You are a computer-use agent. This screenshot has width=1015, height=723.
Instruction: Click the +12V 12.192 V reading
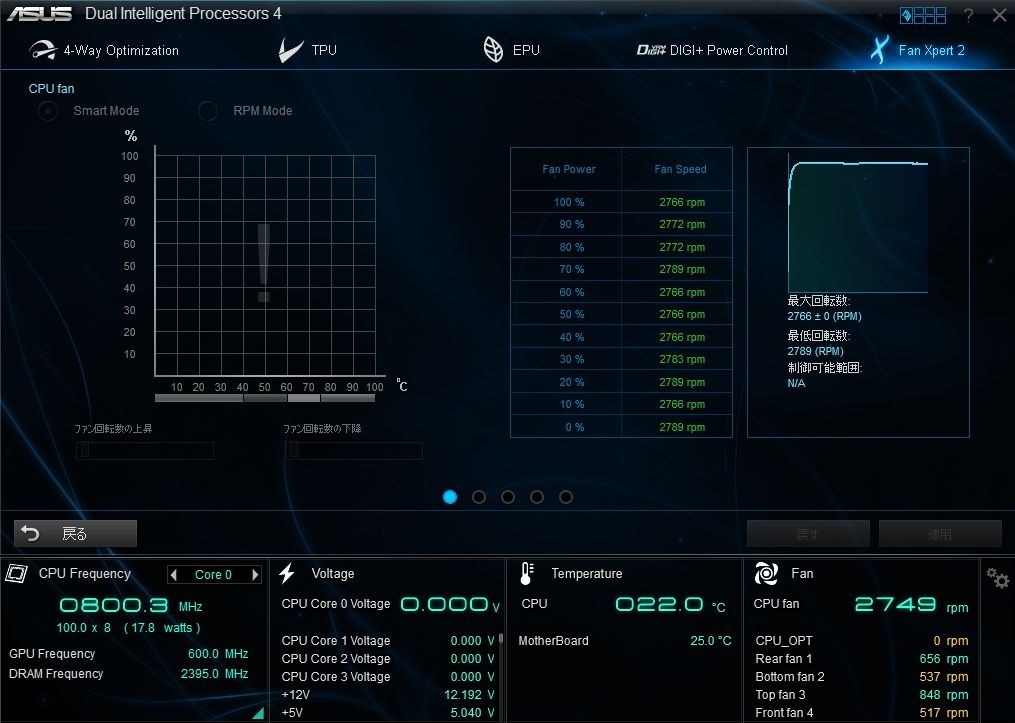tap(469, 695)
